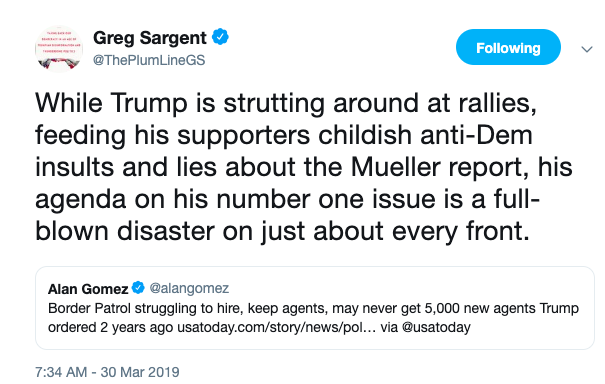Click the word 'via' before @usatoday
This screenshot has height=384, width=605.
coord(389,327)
